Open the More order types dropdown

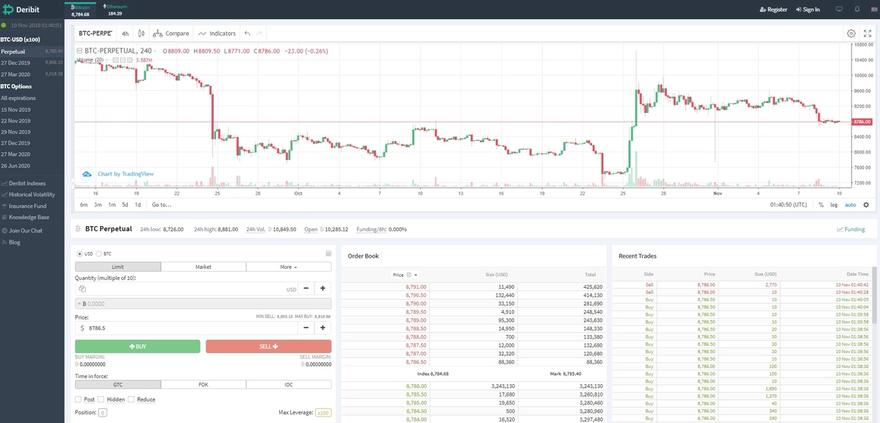[x=288, y=267]
